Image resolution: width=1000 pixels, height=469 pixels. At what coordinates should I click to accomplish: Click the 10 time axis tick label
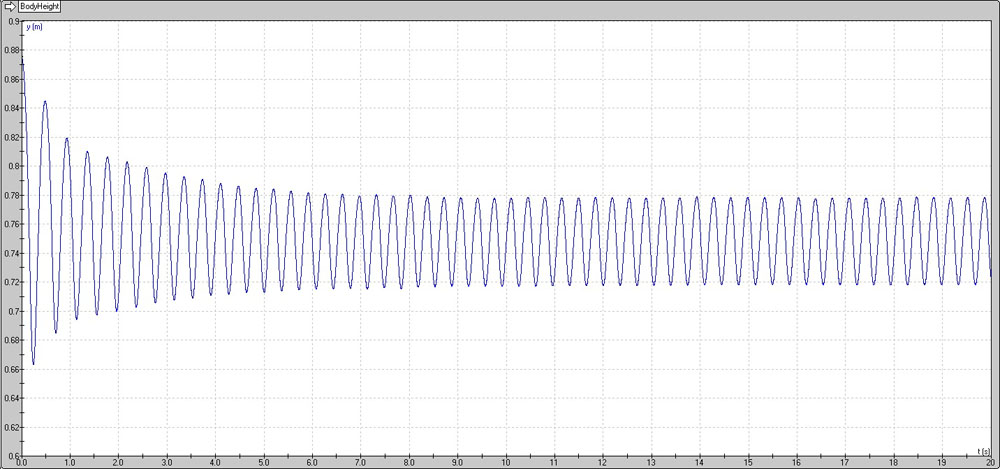[x=506, y=462]
